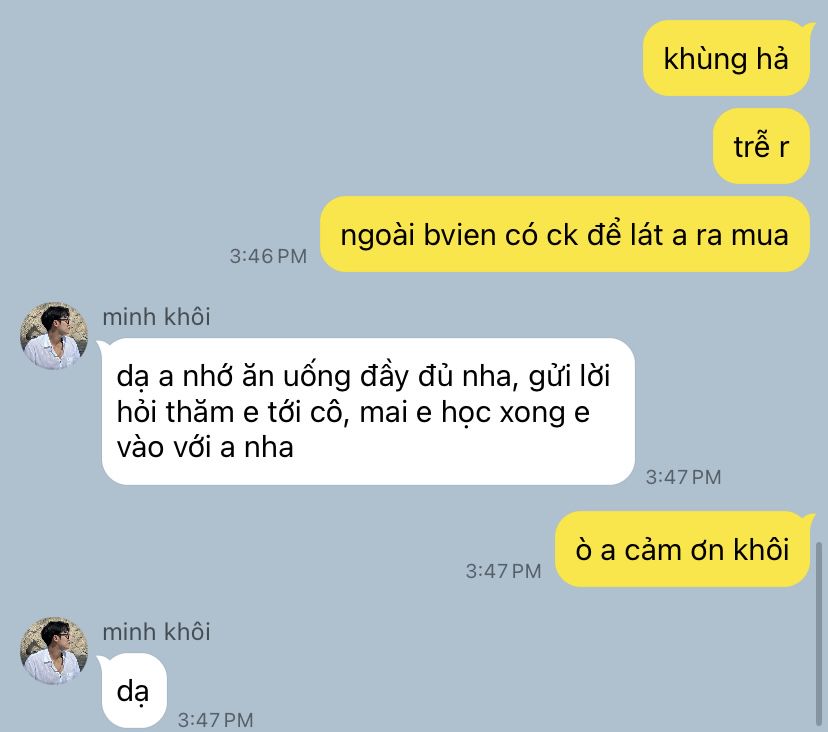The height and width of the screenshot is (732, 828).
Task: Click the short 'dạ' white bubble
Action: (x=134, y=691)
